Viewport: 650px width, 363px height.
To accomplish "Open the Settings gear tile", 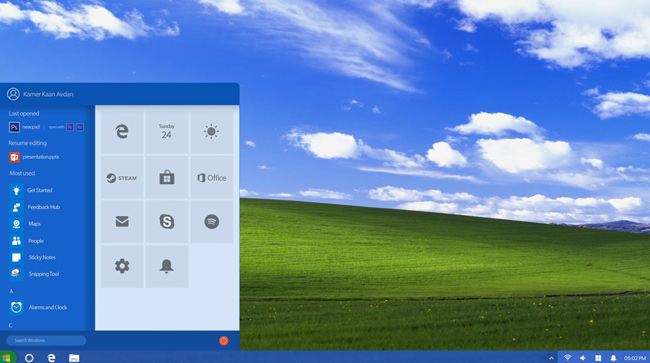I will pyautogui.click(x=122, y=266).
